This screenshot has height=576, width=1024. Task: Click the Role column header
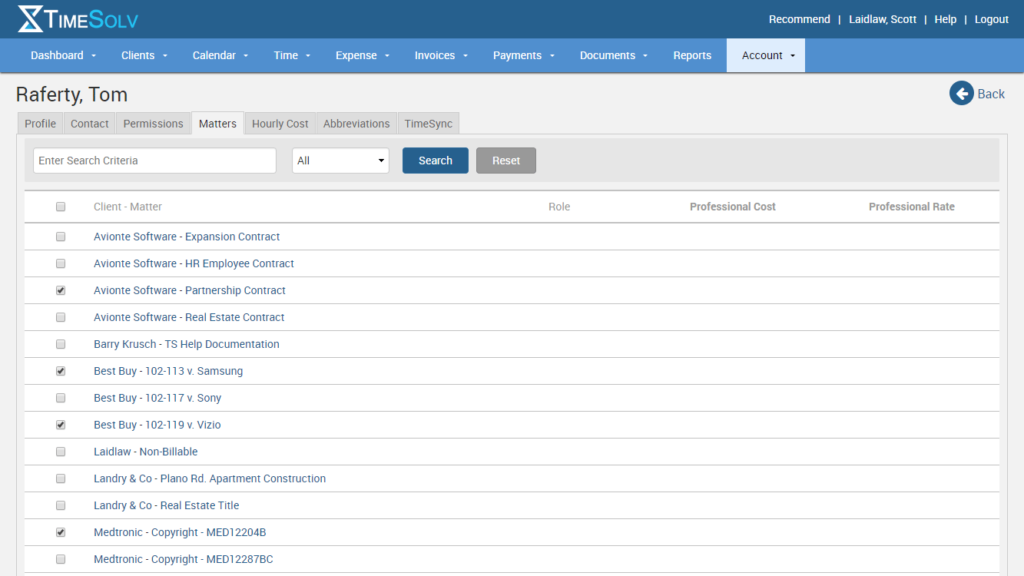[x=559, y=206]
